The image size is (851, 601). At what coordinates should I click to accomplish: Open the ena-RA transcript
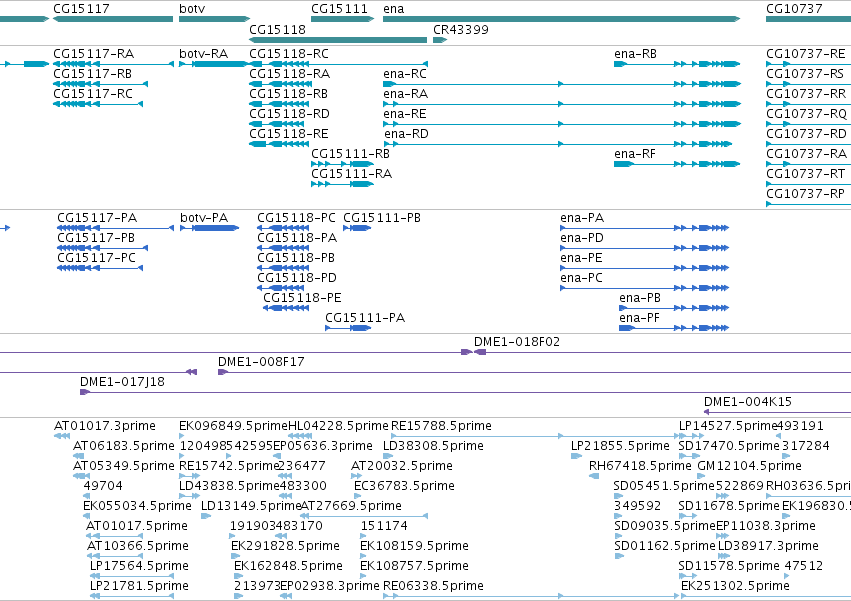coord(405,94)
